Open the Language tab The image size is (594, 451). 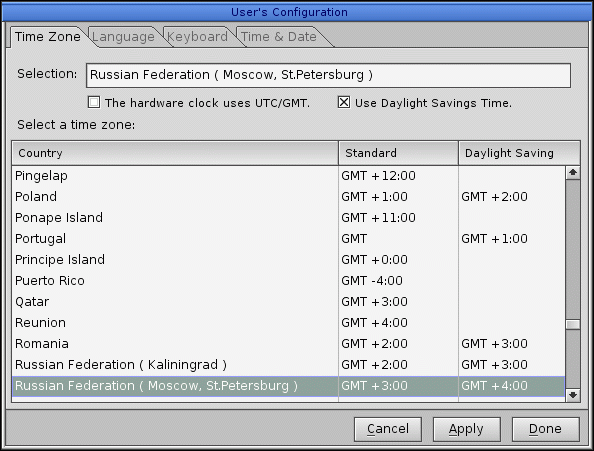tap(123, 37)
